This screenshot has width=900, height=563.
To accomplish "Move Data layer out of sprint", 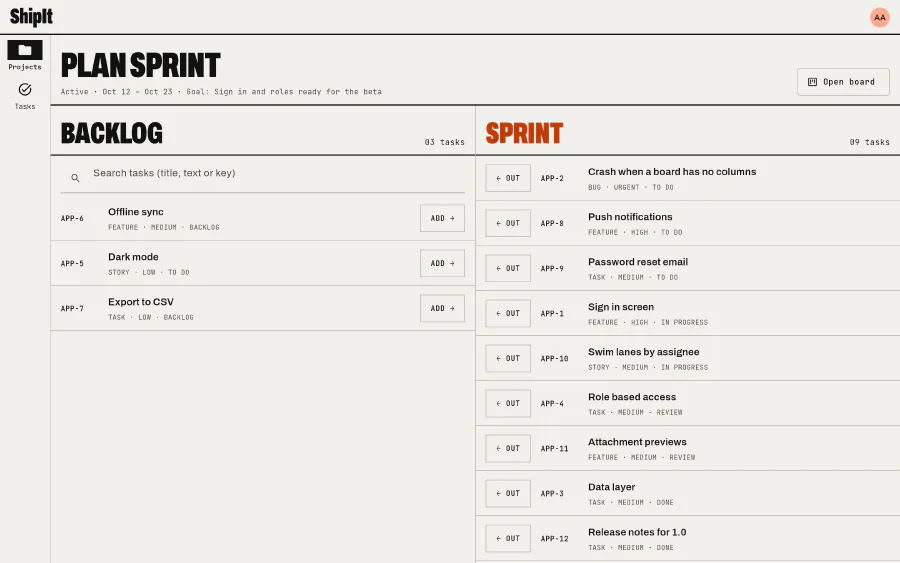I will pos(508,494).
